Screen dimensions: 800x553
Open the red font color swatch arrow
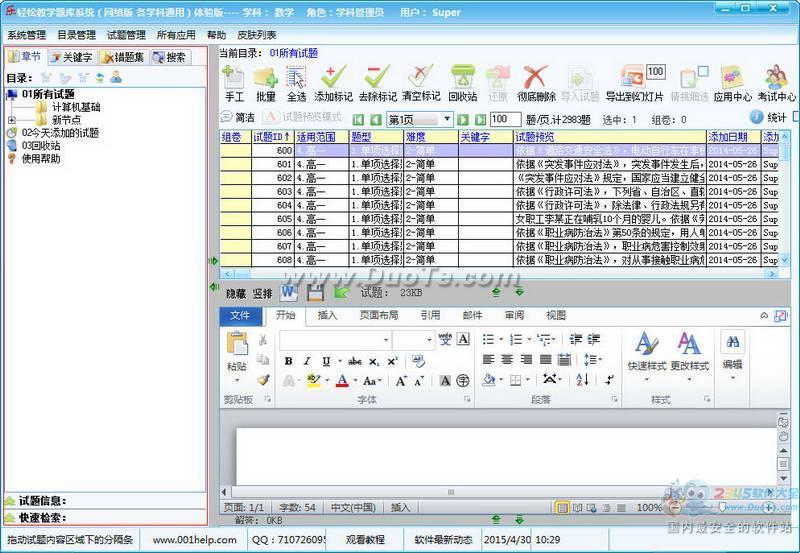click(355, 381)
